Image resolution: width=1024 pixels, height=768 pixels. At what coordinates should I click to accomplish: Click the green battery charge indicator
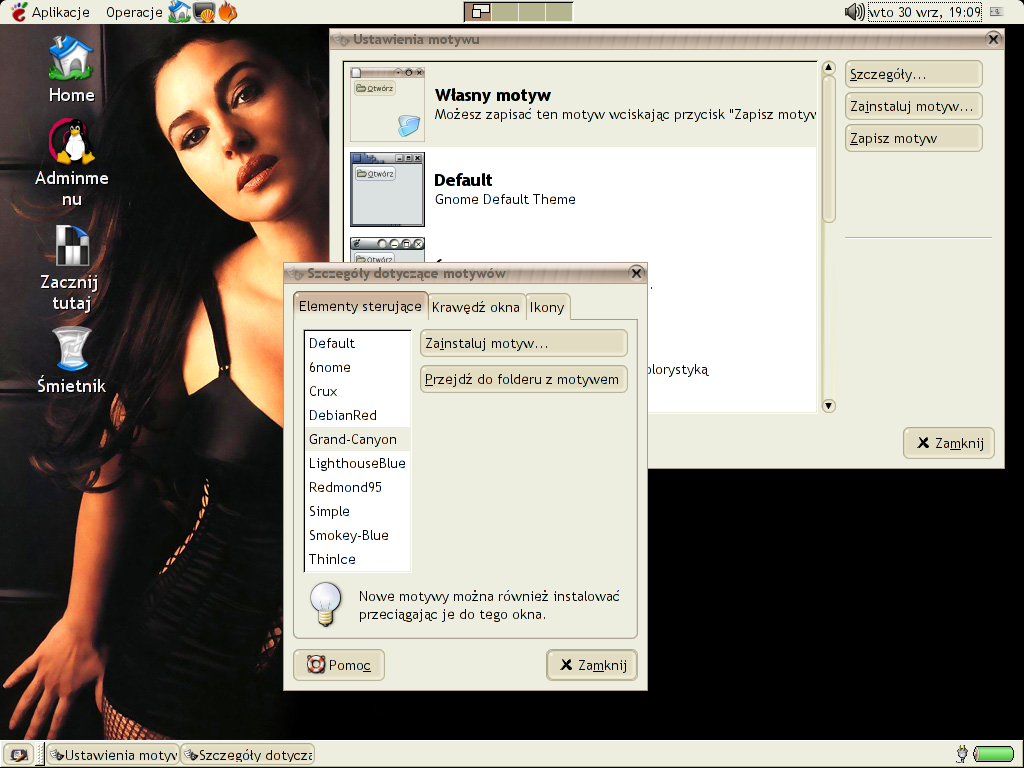point(993,755)
